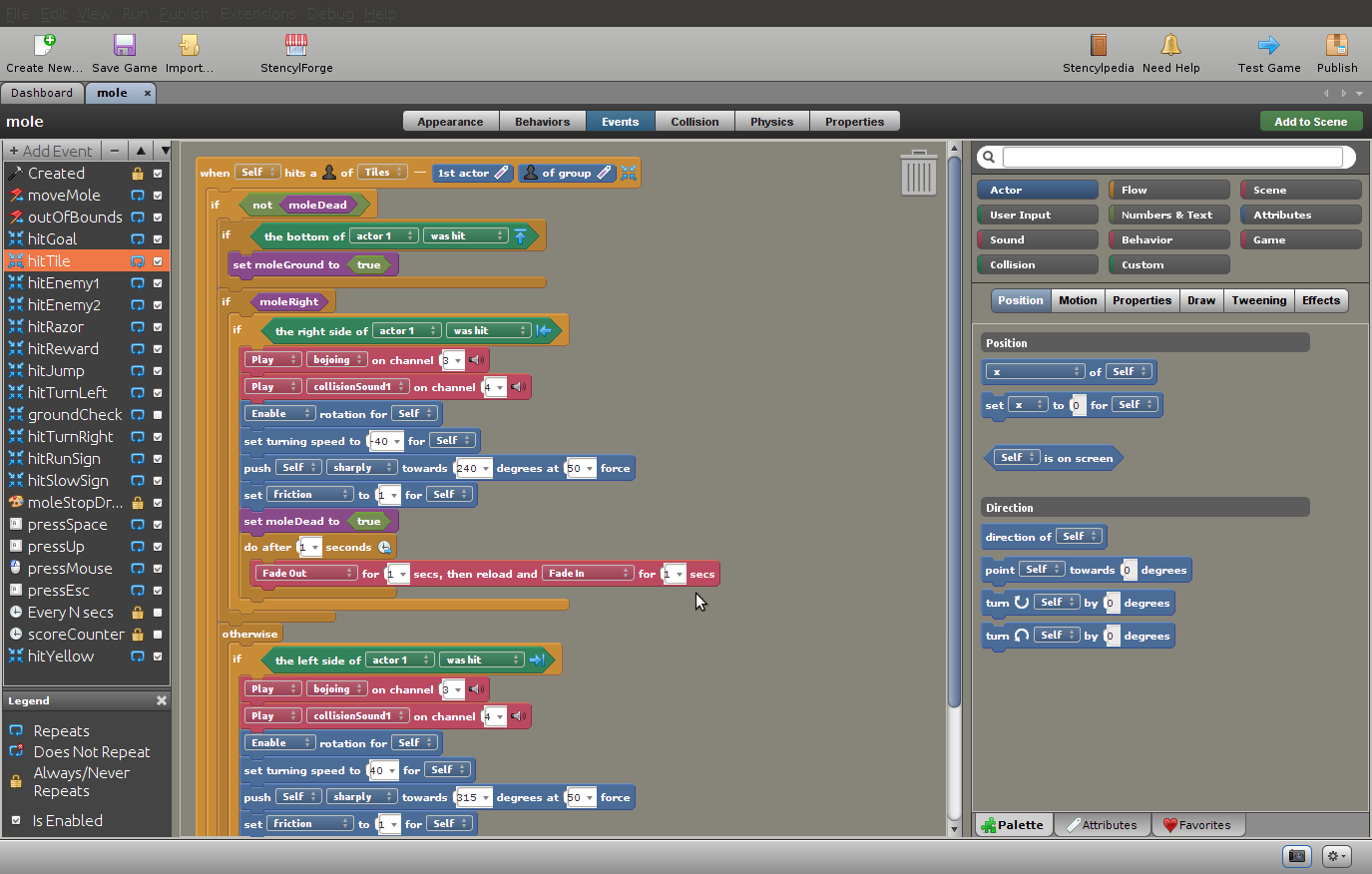Open the x dropdown in the set x block
The image size is (1372, 874).
1027,405
